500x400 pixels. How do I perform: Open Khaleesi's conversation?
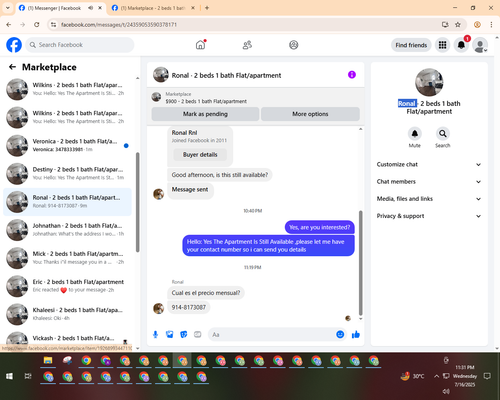(x=68, y=314)
